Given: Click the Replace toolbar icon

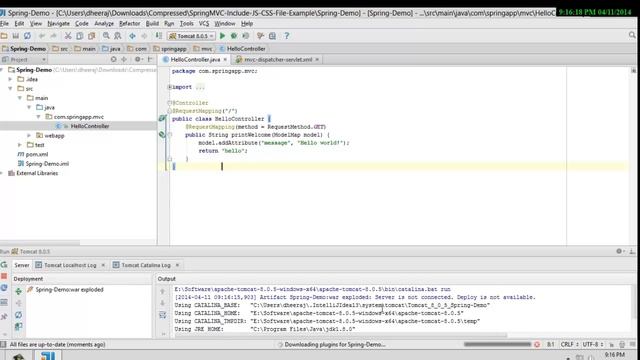Looking at the screenshot, I should pos(118,36).
